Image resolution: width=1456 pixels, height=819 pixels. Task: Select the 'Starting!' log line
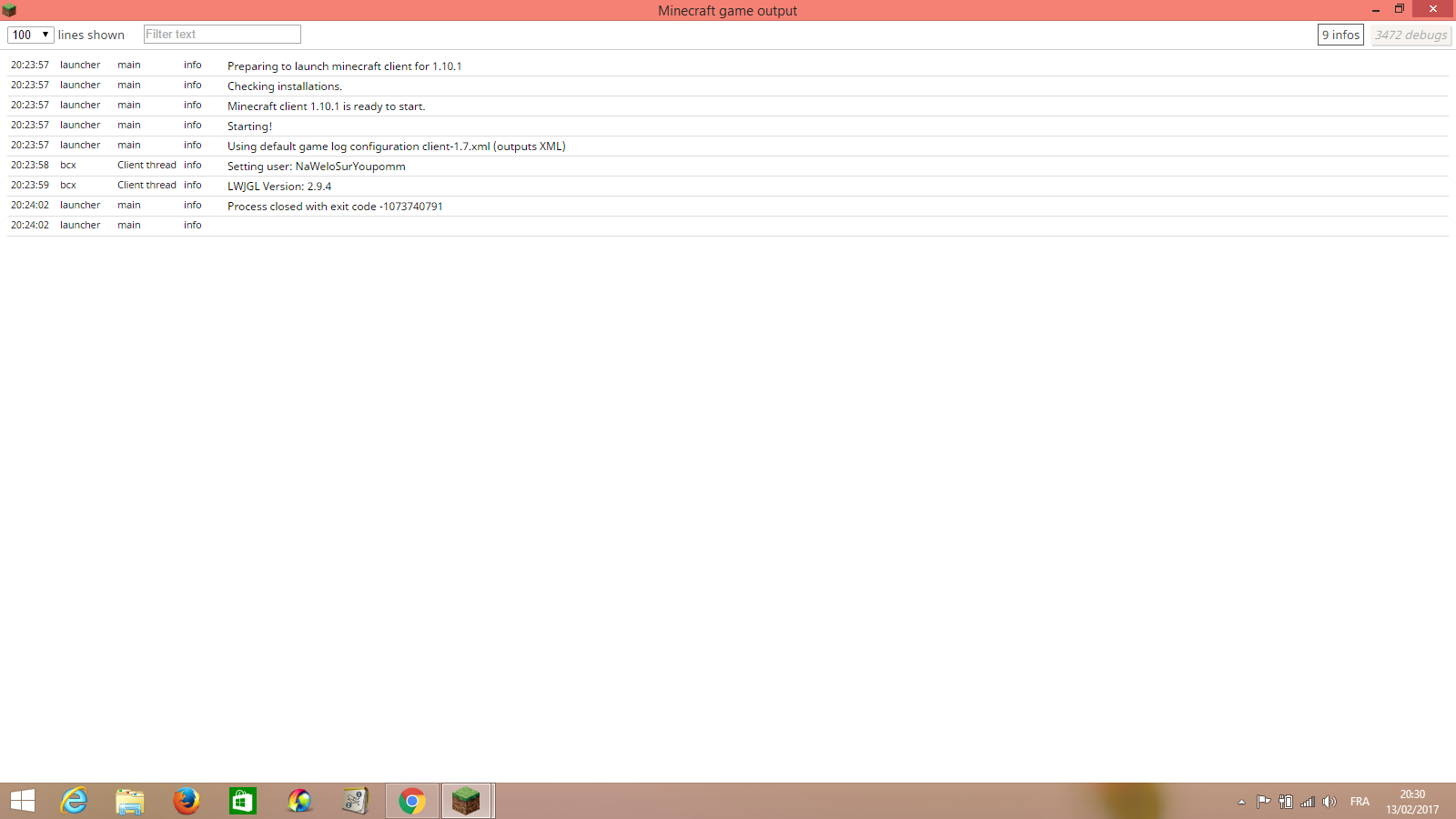coord(728,126)
